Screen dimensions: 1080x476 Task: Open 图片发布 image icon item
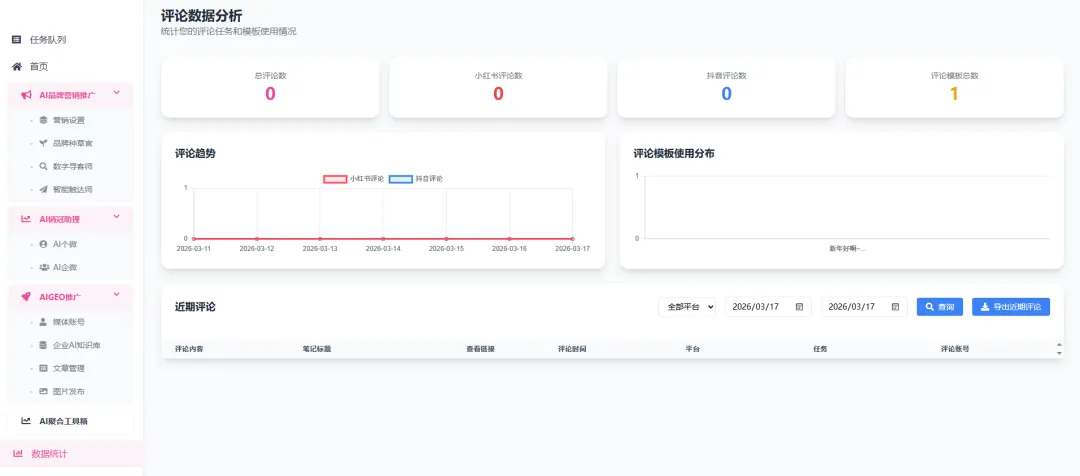[x=43, y=391]
